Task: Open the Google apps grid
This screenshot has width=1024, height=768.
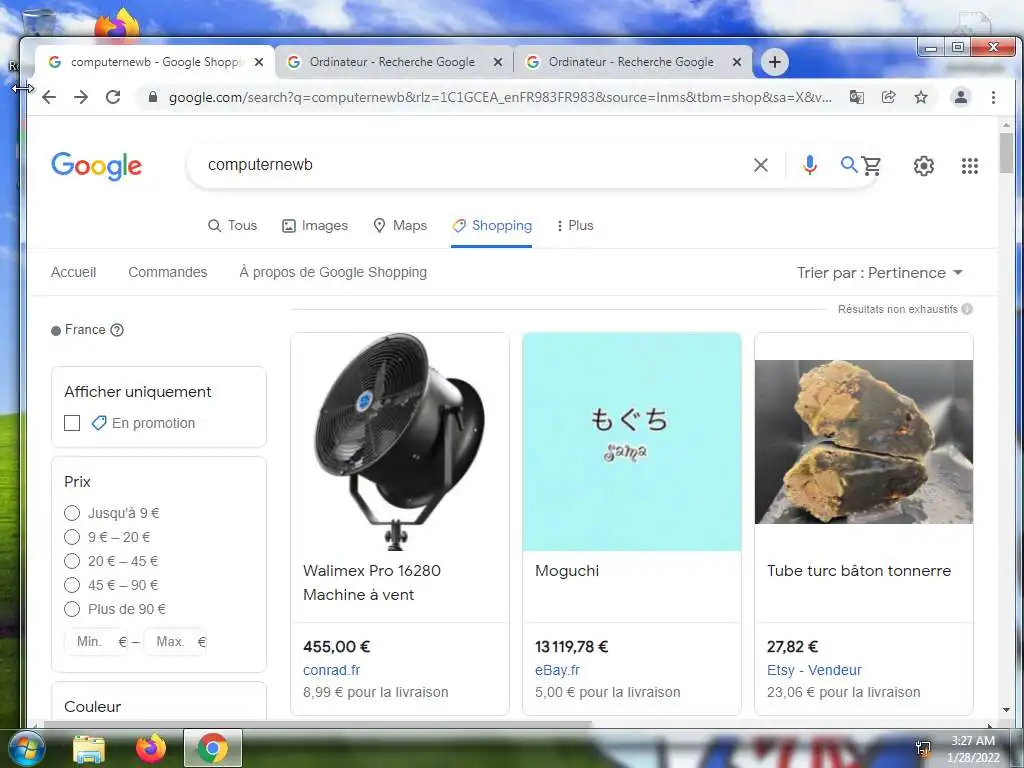Action: (970, 166)
